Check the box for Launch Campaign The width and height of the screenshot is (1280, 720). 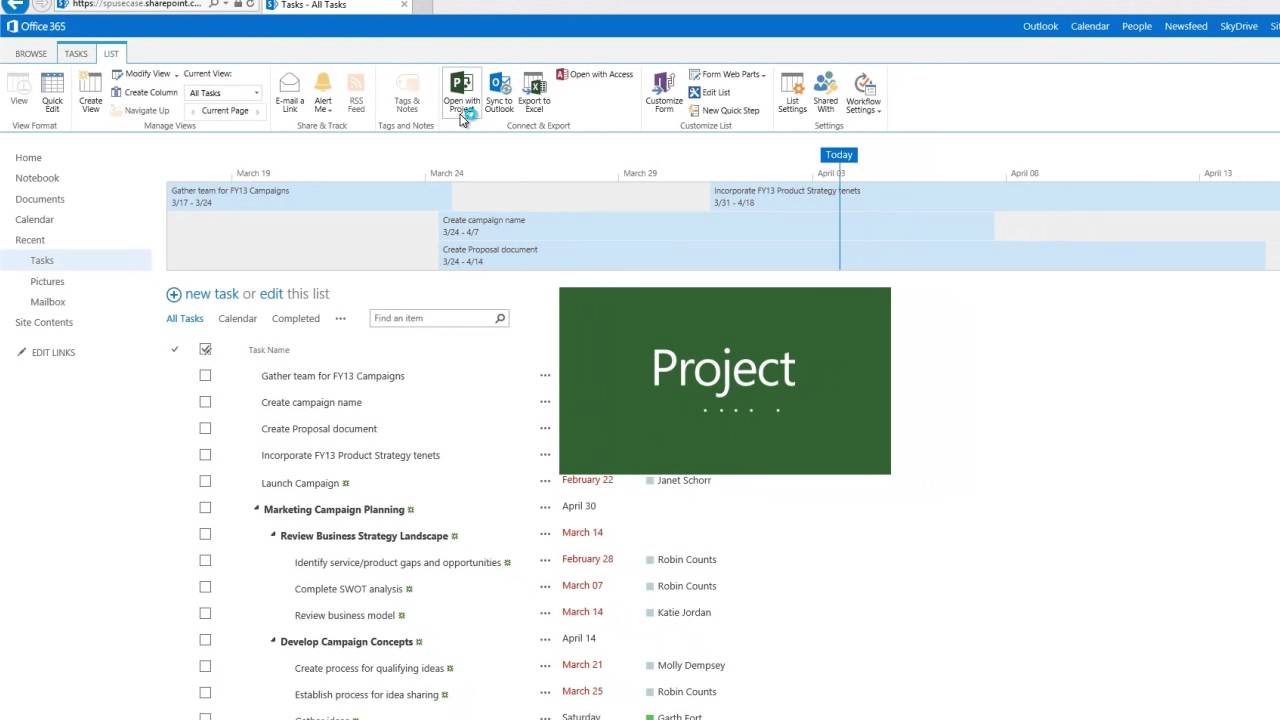205,481
